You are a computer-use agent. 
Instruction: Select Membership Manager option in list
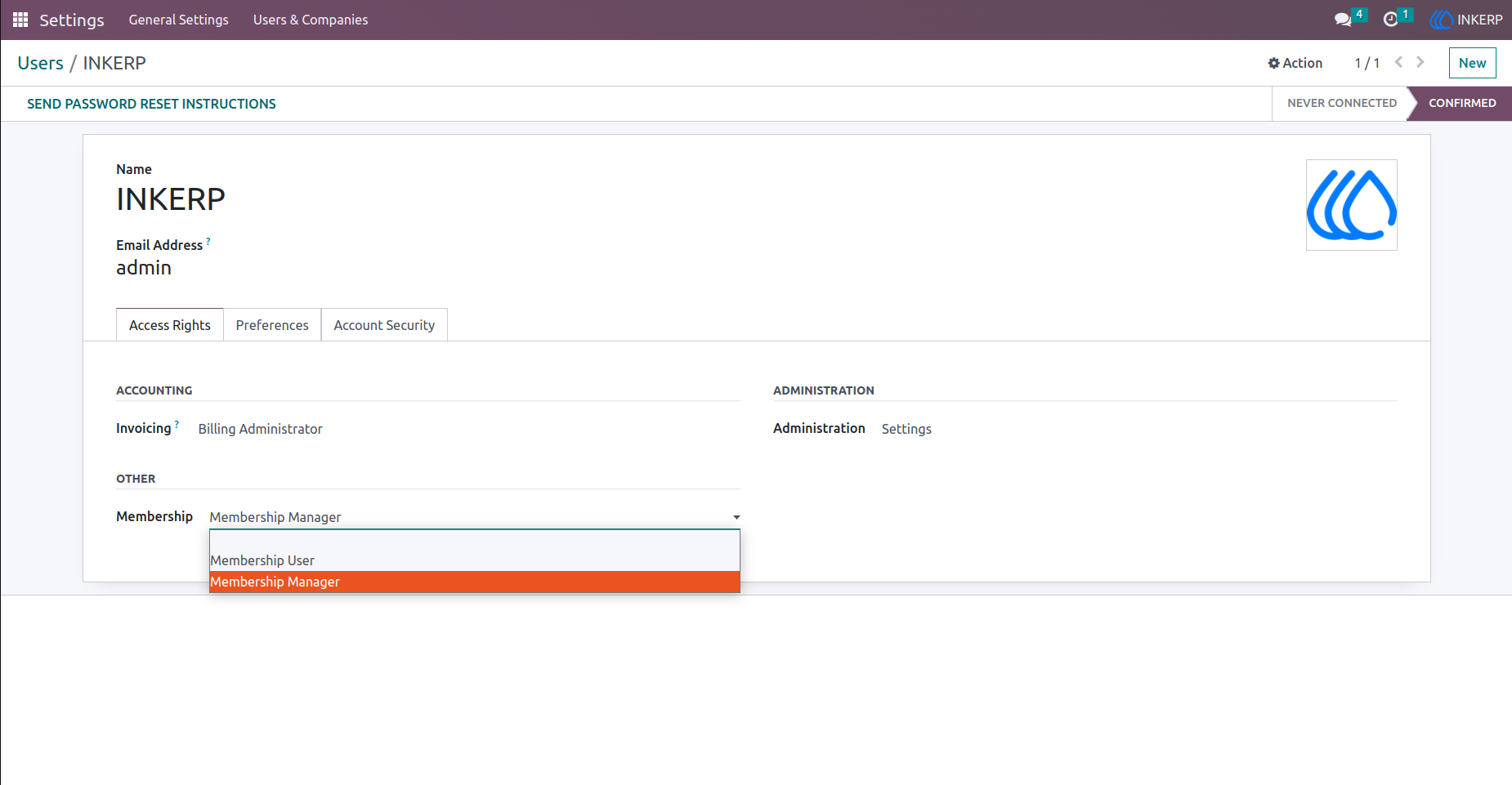[x=475, y=582]
